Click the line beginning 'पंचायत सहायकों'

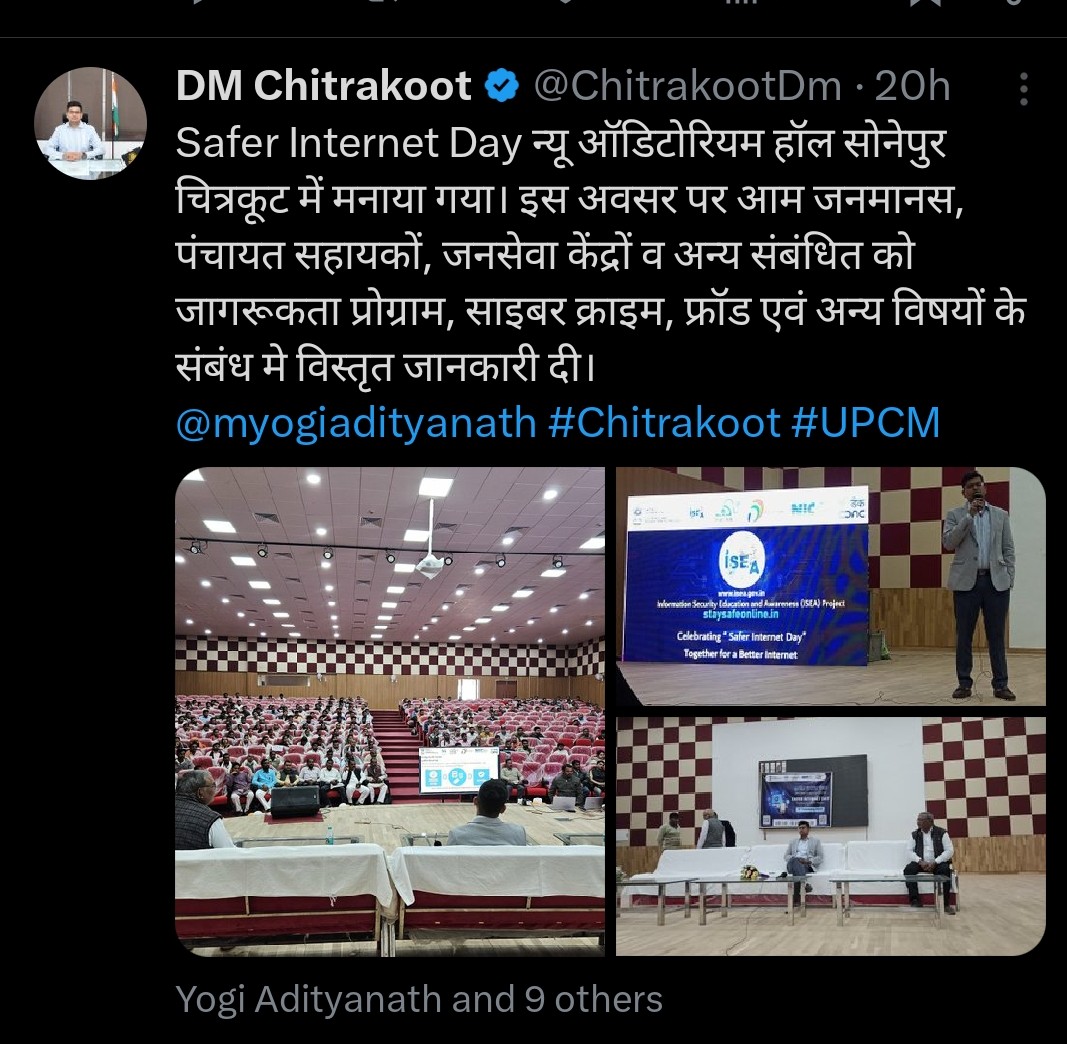(544, 256)
